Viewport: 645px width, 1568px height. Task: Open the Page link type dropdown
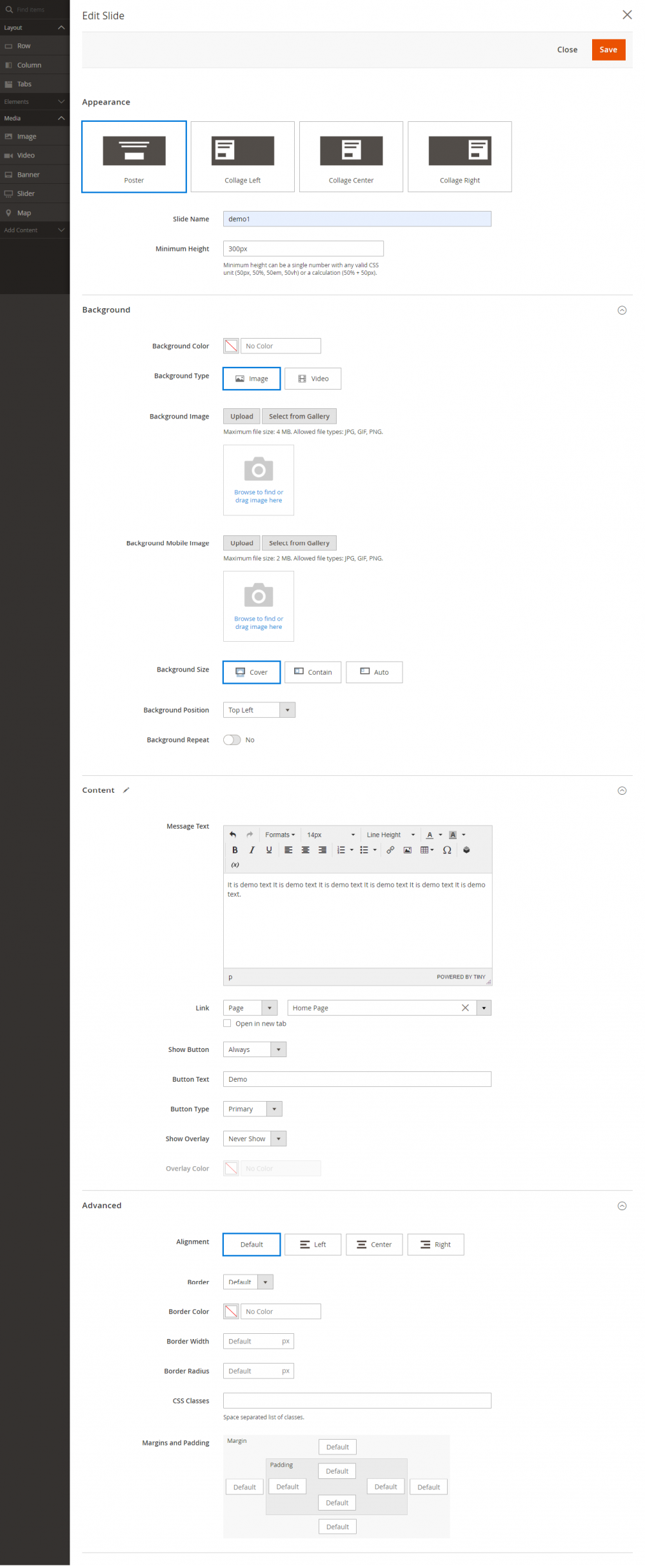tap(250, 1007)
